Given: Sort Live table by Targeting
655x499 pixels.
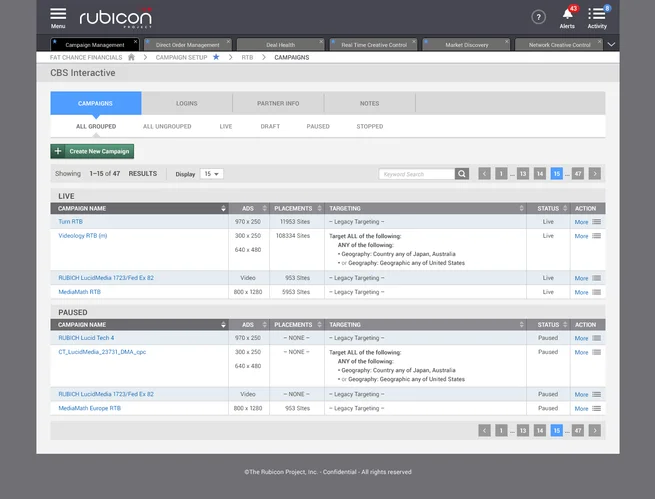Looking at the screenshot, I should coord(521,208).
